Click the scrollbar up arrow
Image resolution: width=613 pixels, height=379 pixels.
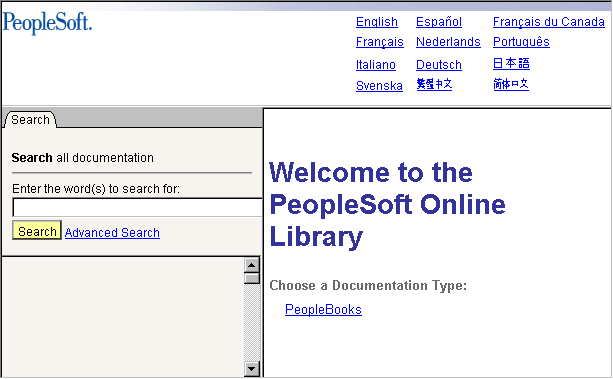tap(252, 265)
